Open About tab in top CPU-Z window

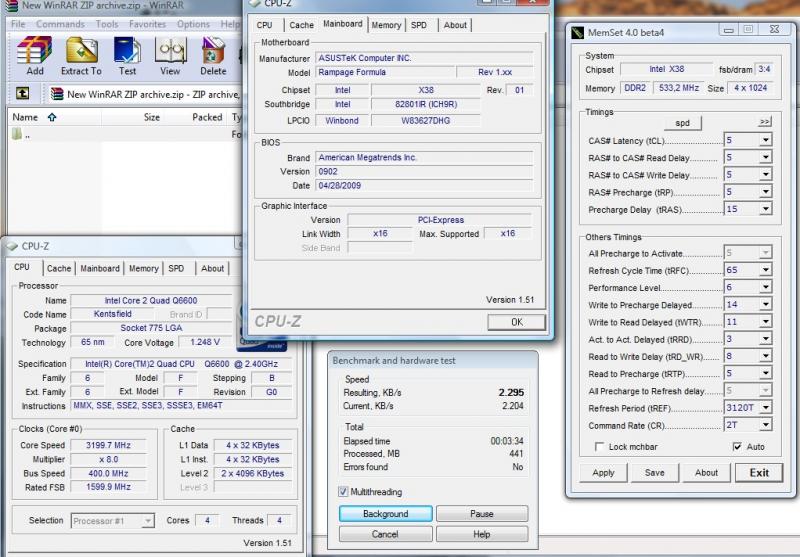point(455,25)
